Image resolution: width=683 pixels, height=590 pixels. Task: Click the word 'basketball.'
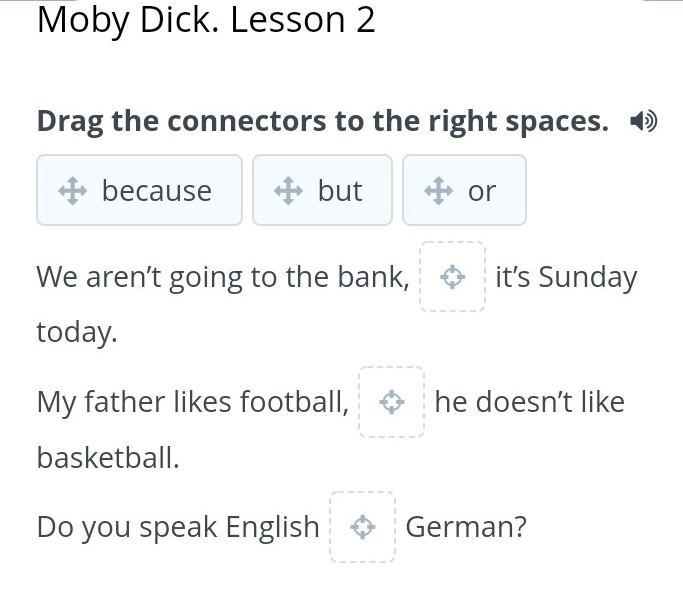coord(108,458)
